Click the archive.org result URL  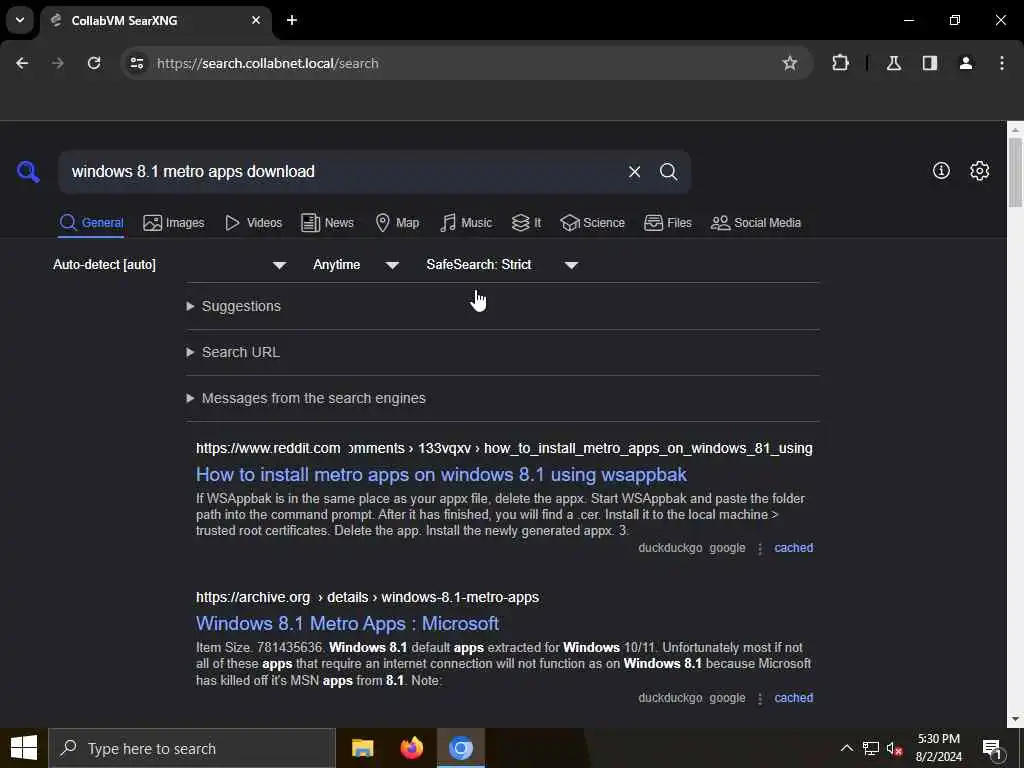pos(368,598)
